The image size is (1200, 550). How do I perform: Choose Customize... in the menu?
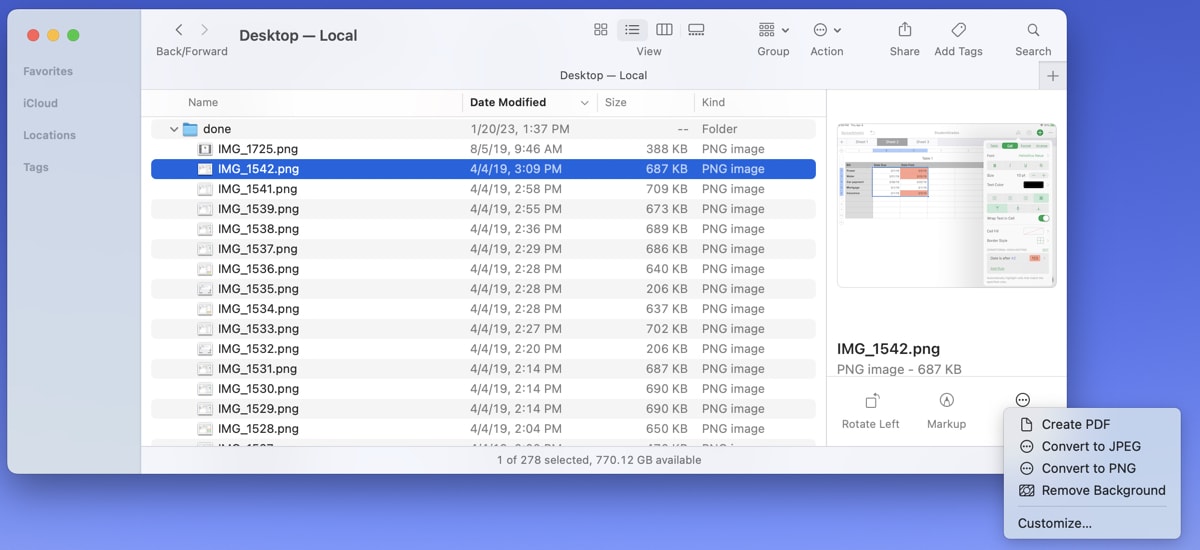(x=1055, y=523)
